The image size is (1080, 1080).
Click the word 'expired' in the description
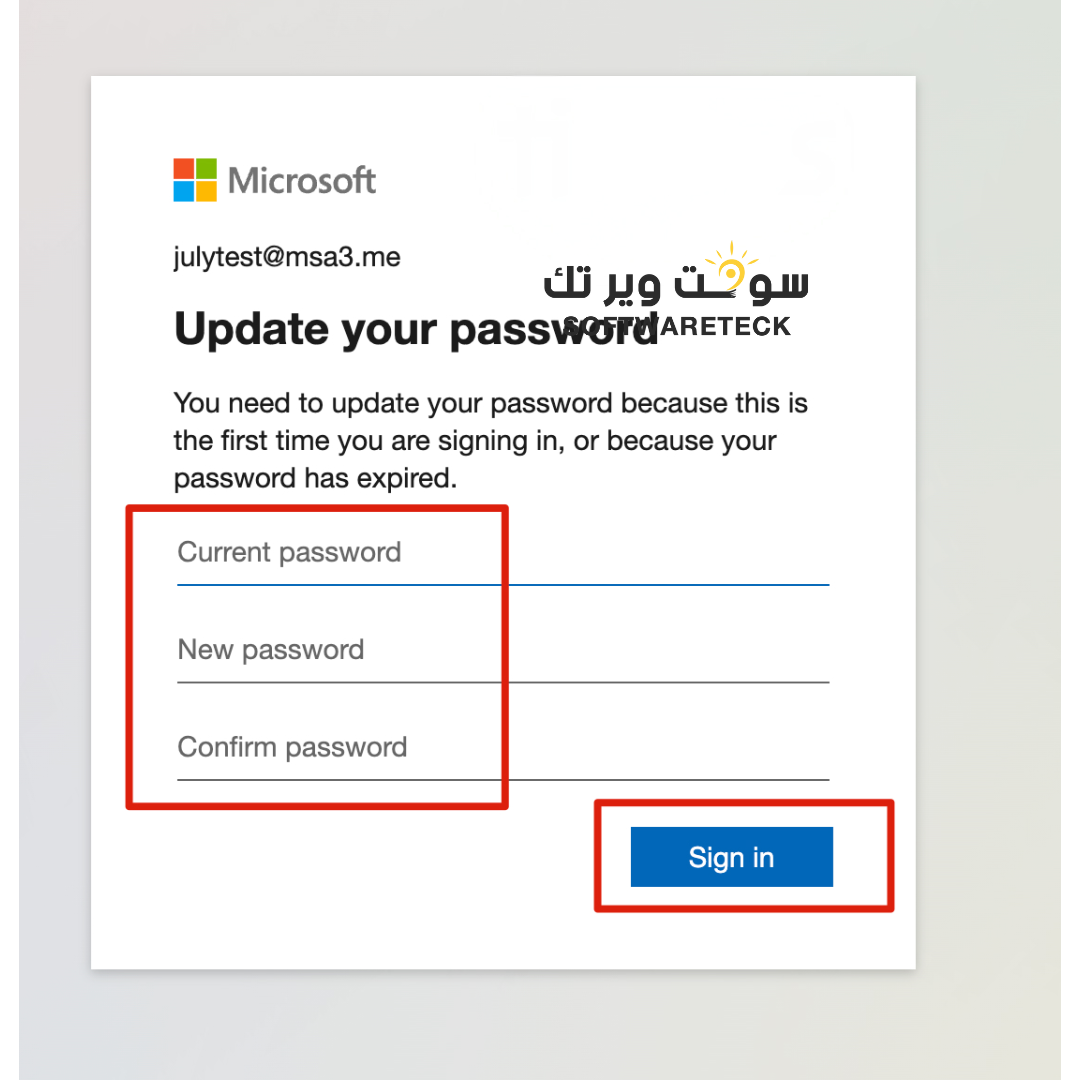[410, 478]
